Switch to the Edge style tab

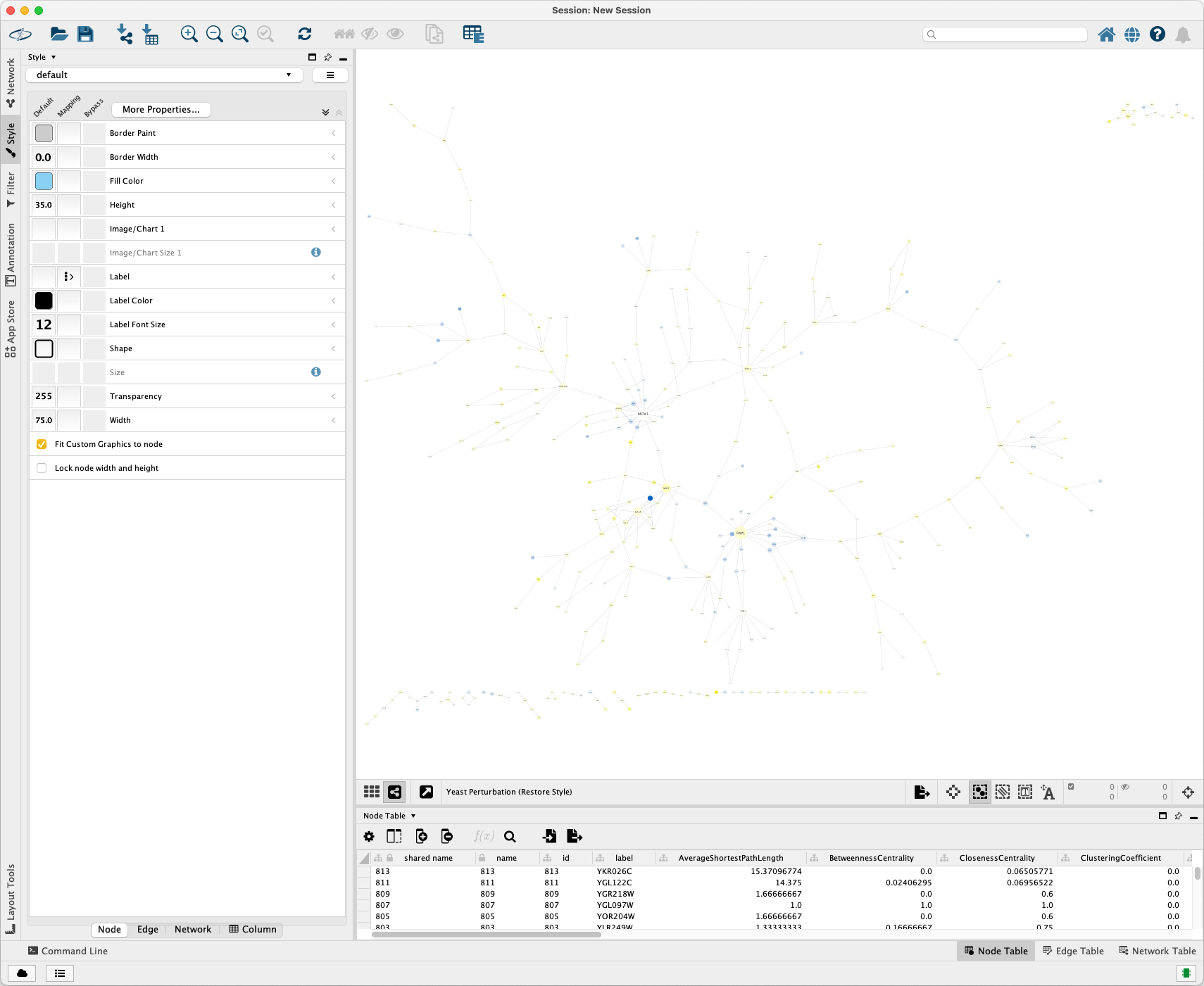[x=147, y=930]
